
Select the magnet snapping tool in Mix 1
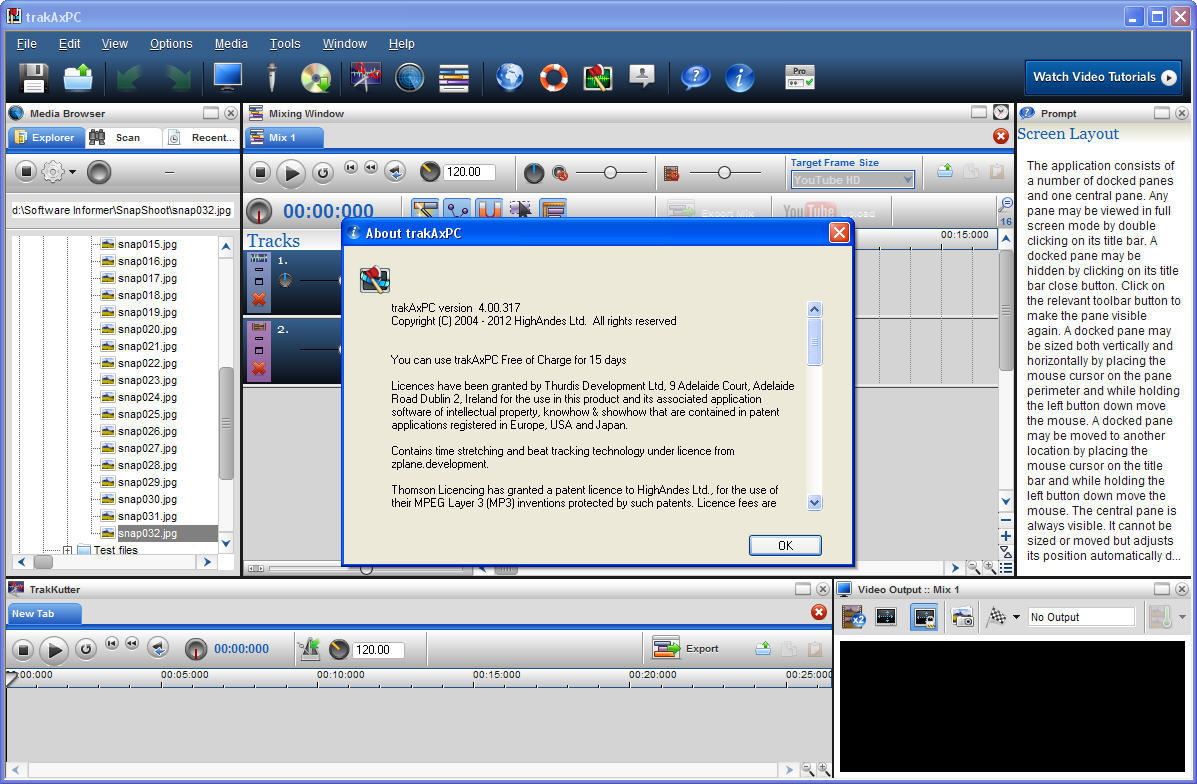point(488,207)
